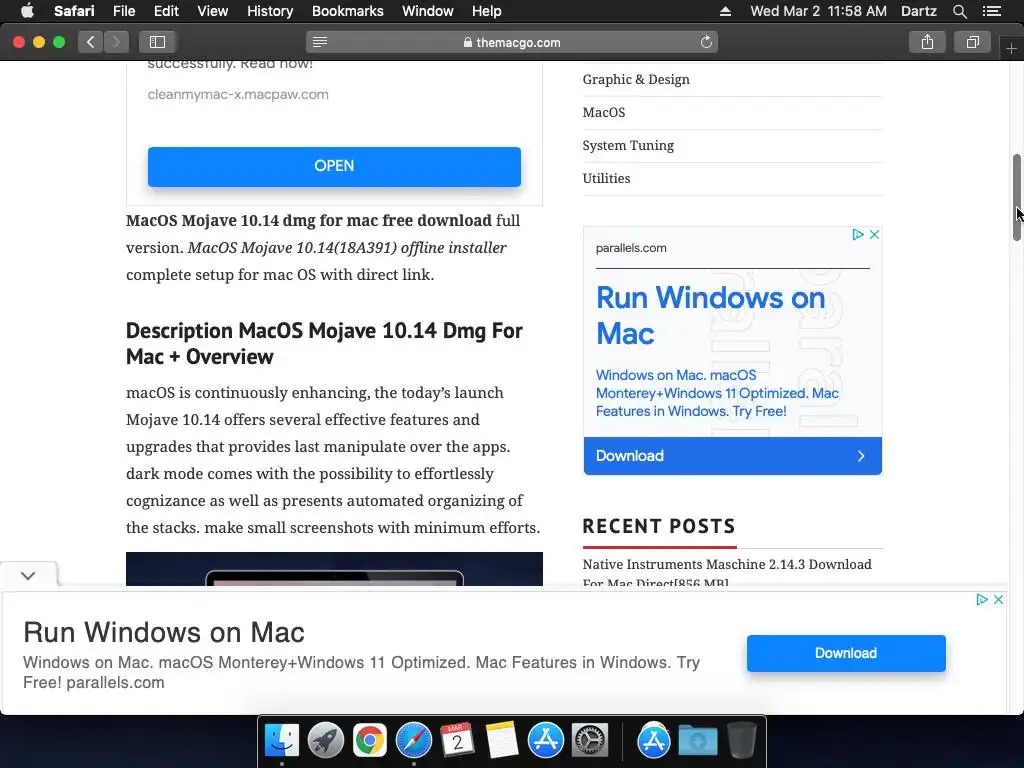The image size is (1024, 768).
Task: Open Reader view icon in address bar
Action: pyautogui.click(x=319, y=42)
